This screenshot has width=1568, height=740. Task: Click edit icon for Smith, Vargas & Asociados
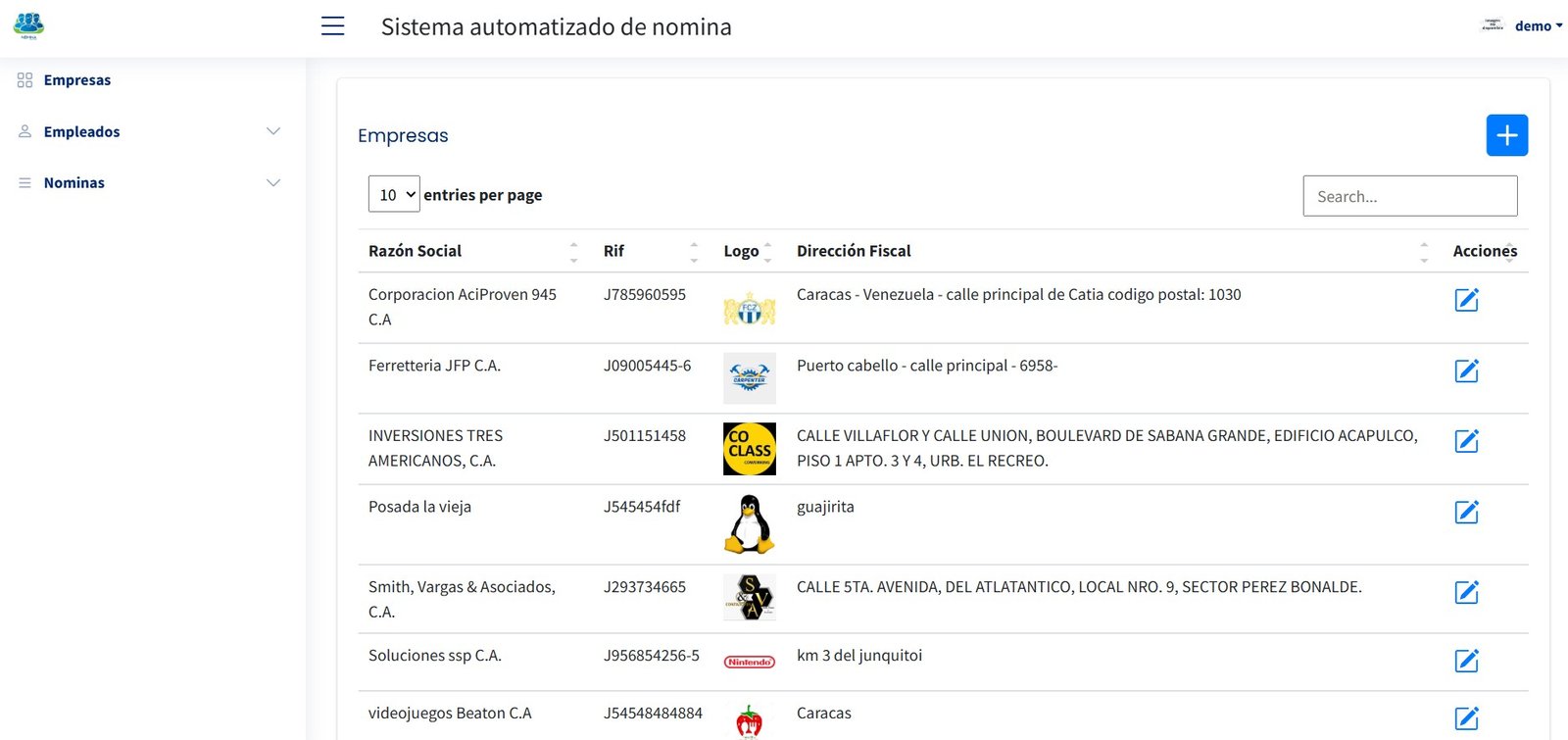[1466, 592]
